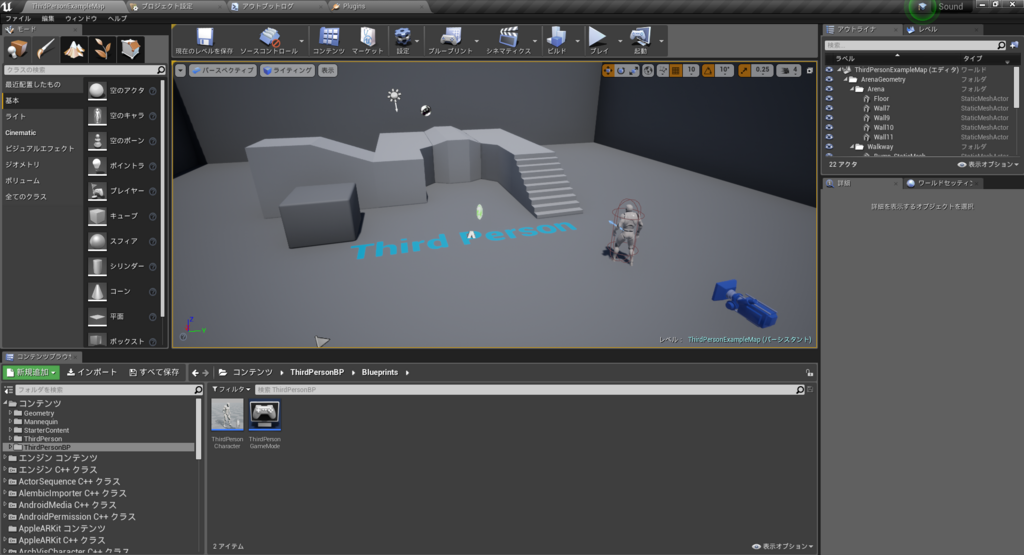Open the Marketplace toolbar icon
The image size is (1024, 555).
click(x=368, y=37)
